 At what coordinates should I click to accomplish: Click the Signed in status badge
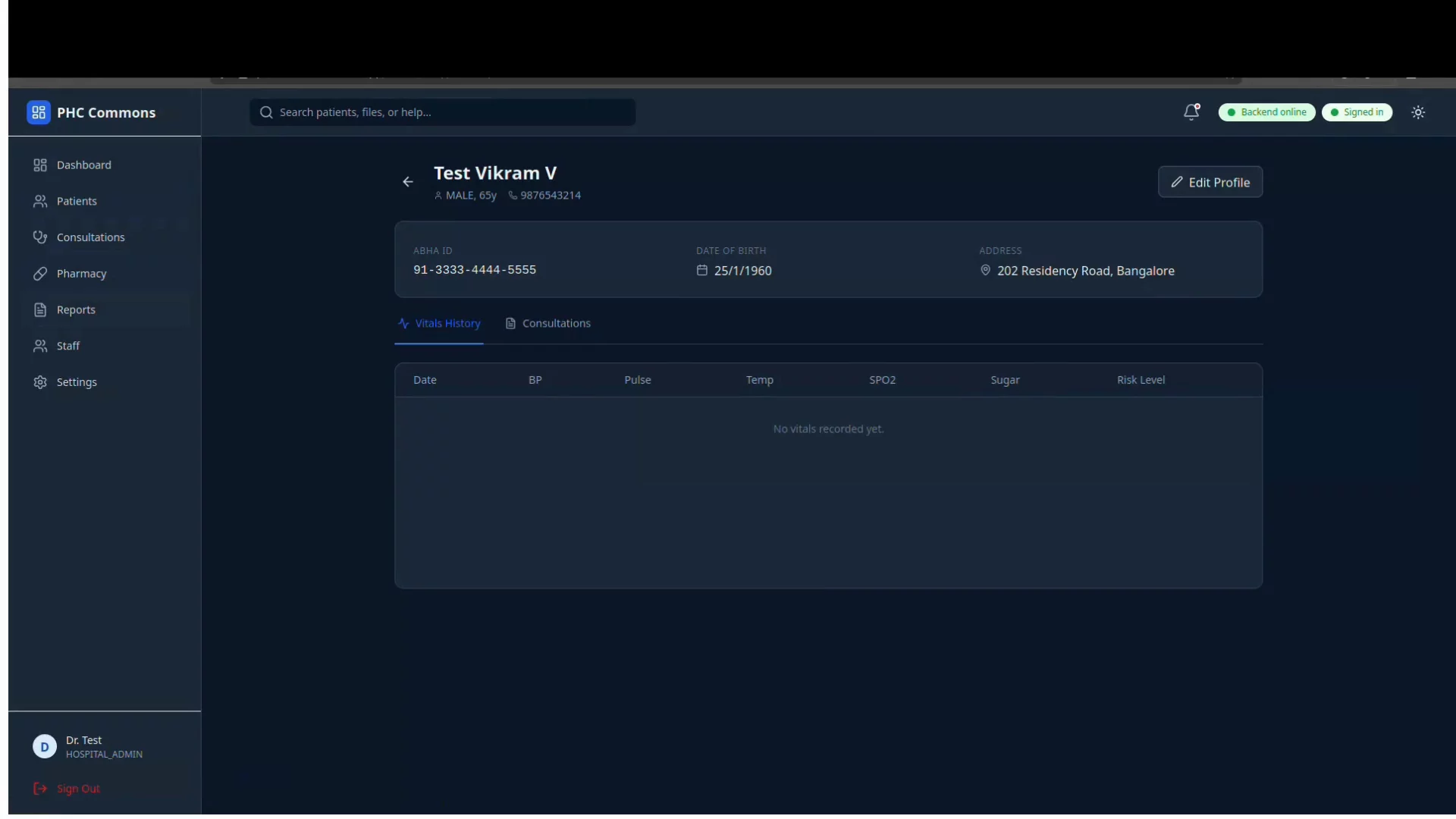point(1357,112)
